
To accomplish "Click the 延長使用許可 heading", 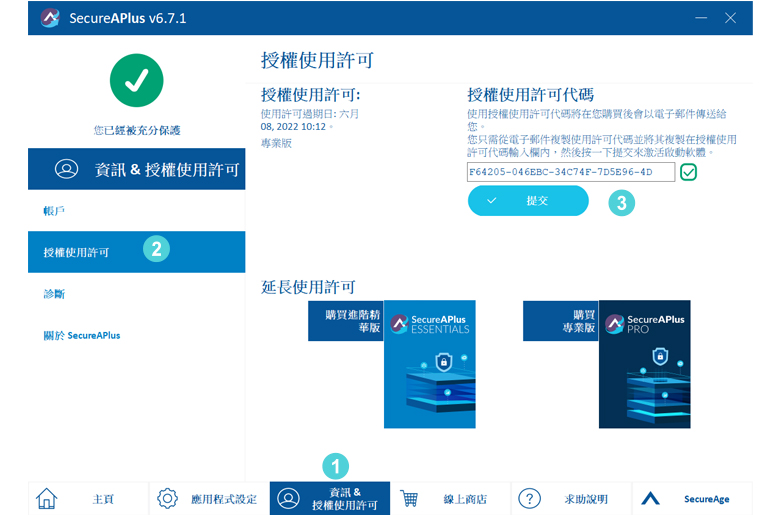I will tap(308, 287).
